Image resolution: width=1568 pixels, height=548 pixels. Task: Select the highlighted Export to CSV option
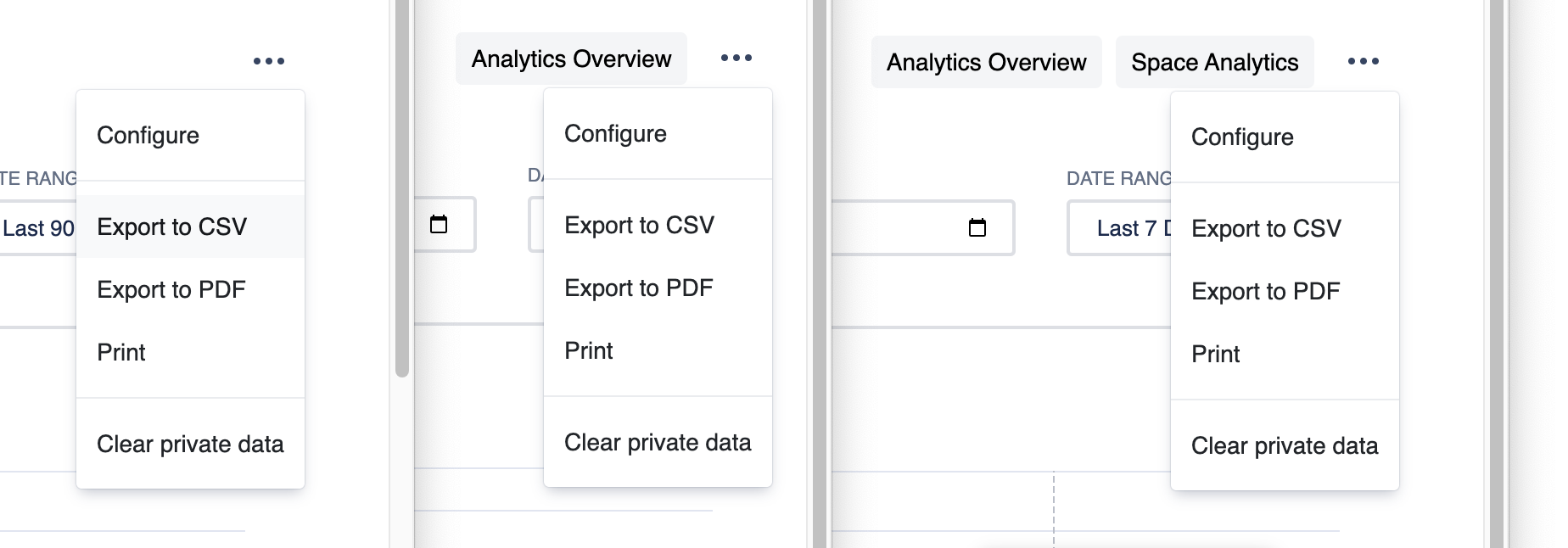tap(172, 226)
